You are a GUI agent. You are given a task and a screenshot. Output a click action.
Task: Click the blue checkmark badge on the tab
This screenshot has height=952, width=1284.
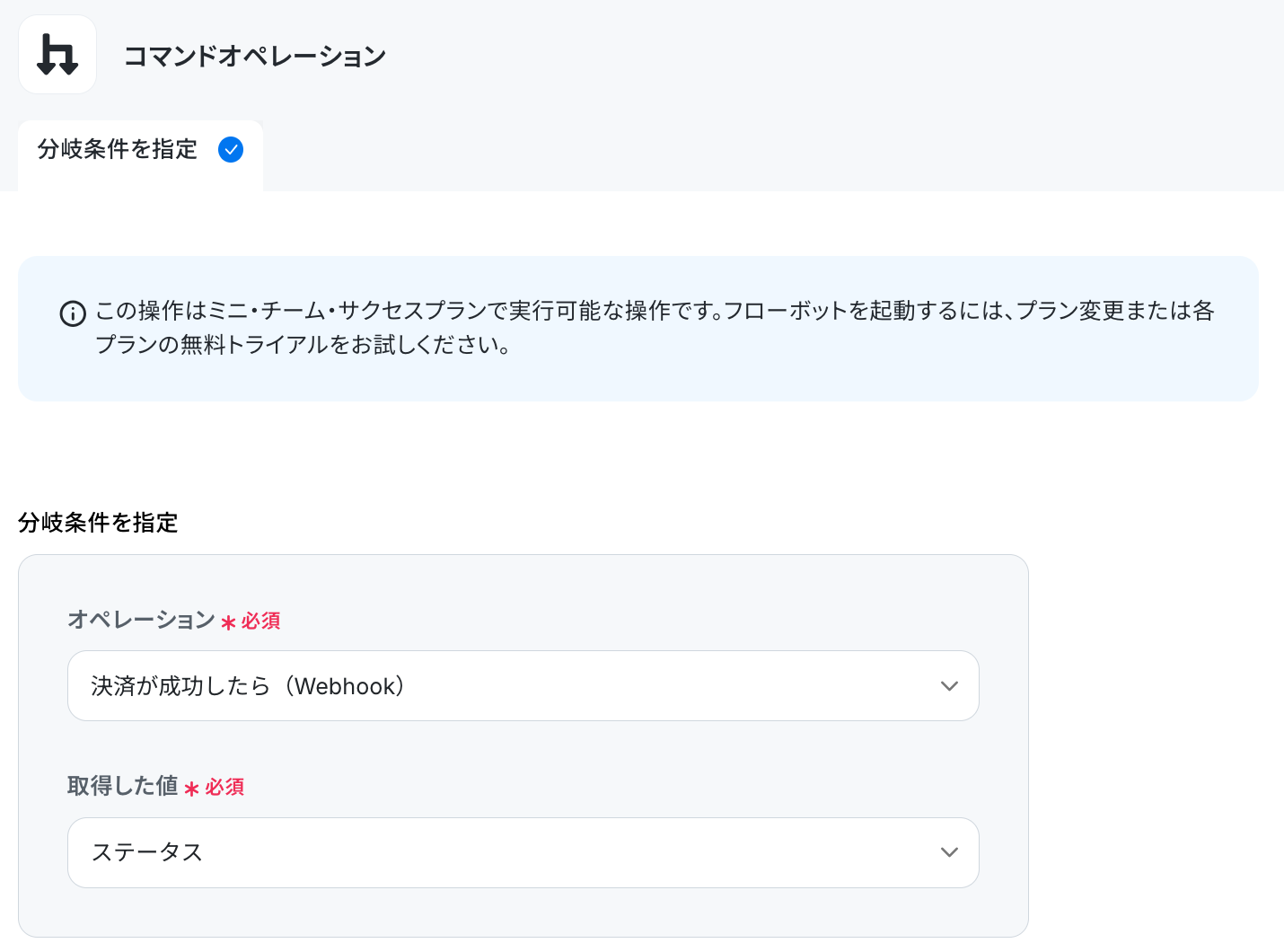pos(231,149)
